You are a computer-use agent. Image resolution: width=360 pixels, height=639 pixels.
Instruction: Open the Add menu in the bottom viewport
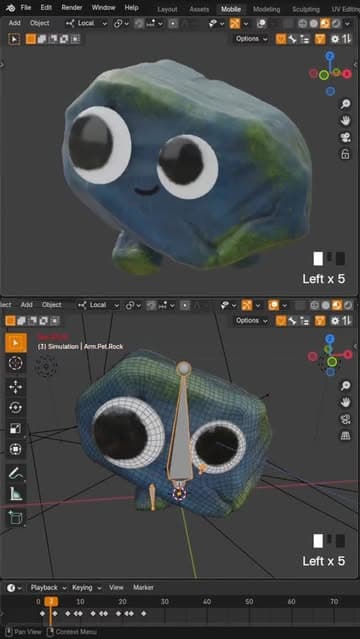point(27,305)
